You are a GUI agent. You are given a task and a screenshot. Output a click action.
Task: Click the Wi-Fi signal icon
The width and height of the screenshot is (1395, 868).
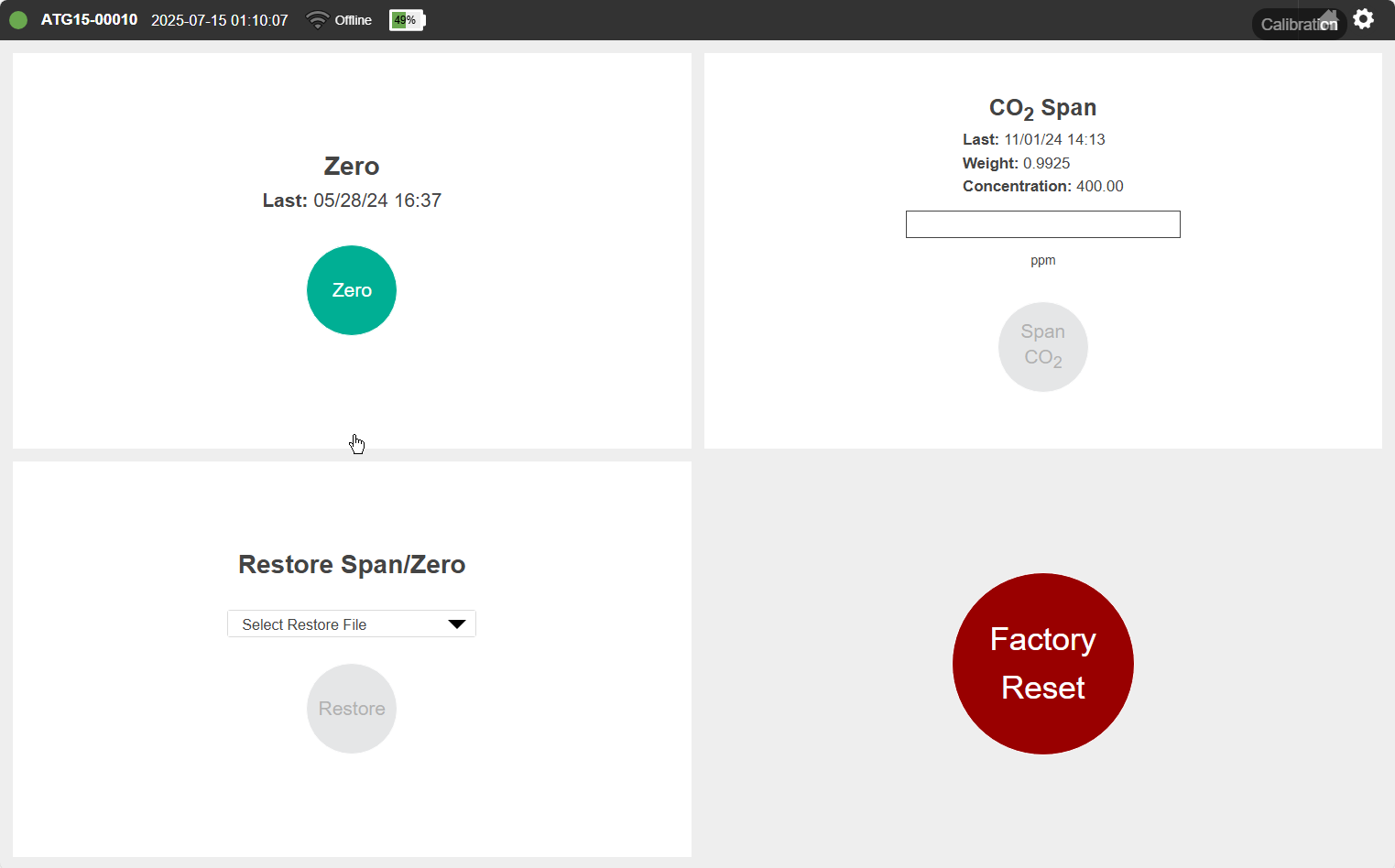tap(317, 20)
